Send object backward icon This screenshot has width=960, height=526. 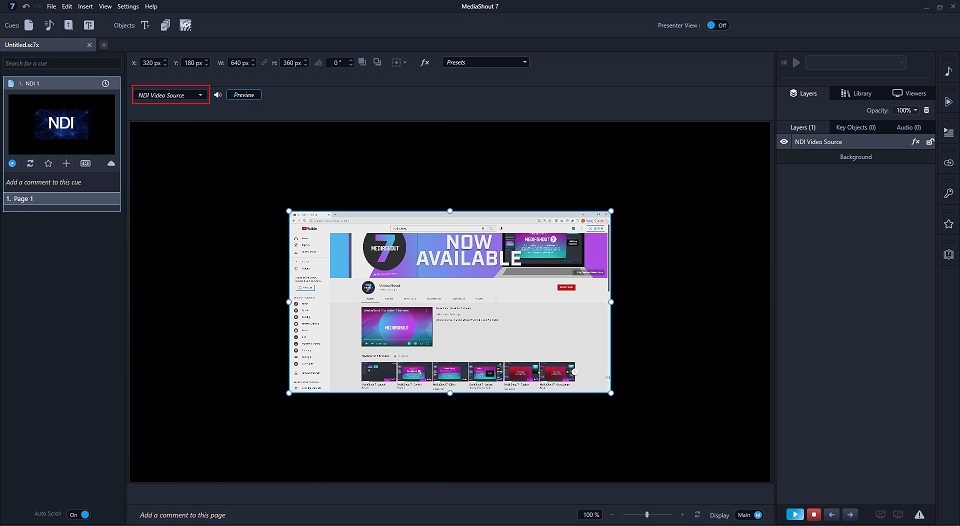pyautogui.click(x=377, y=62)
